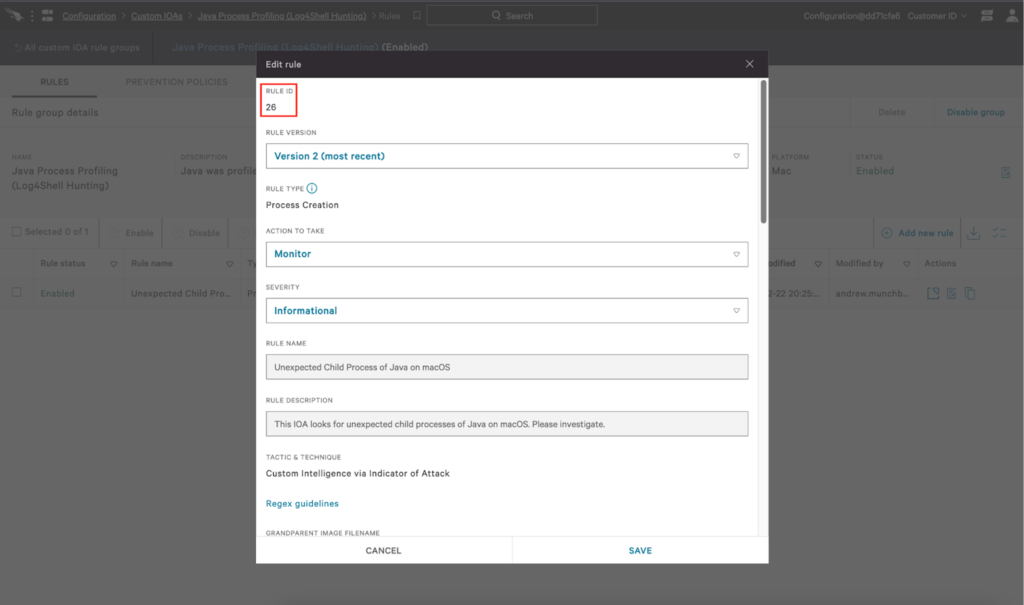This screenshot has width=1024, height=605.
Task: Open the Rule Version dropdown
Action: pyautogui.click(x=507, y=156)
